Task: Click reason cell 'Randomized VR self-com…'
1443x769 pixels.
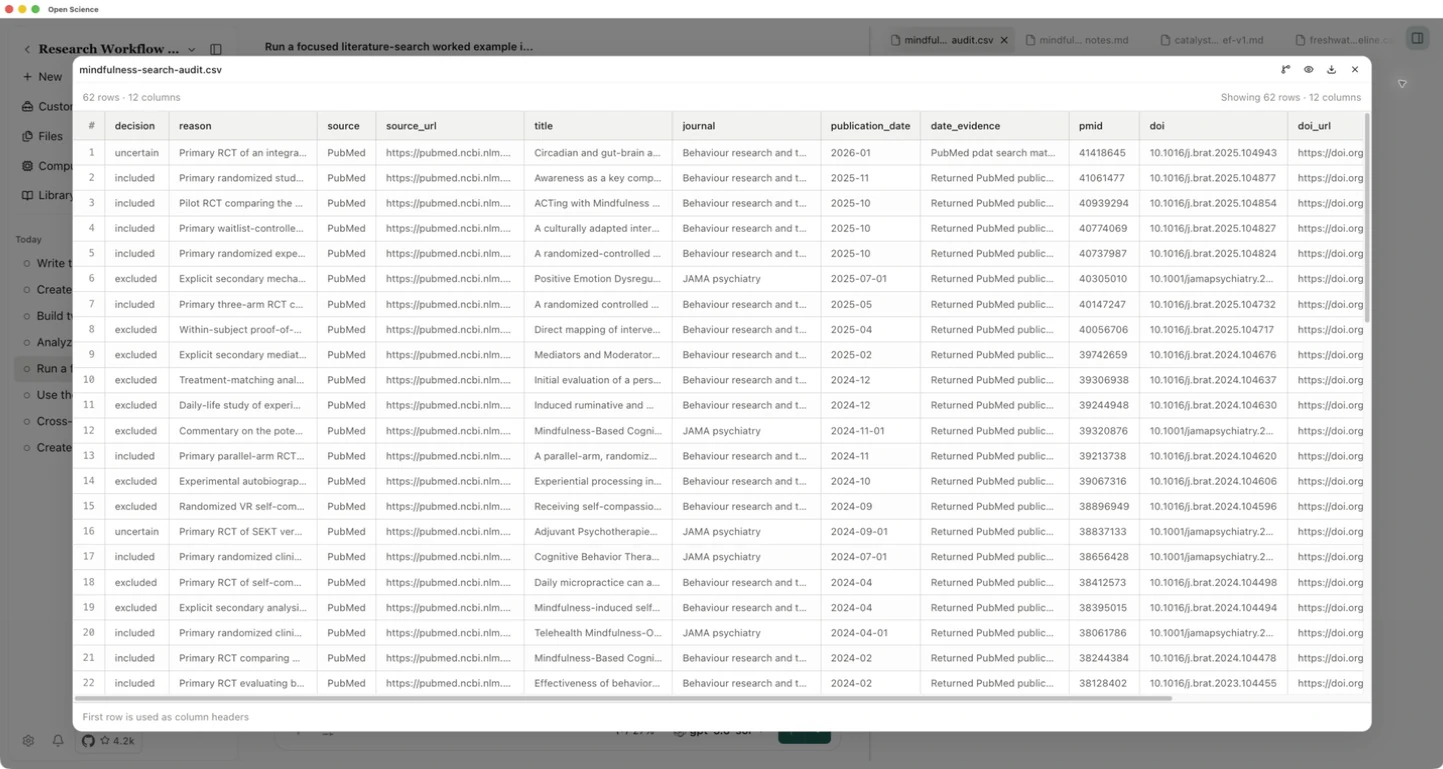Action: tap(242, 507)
